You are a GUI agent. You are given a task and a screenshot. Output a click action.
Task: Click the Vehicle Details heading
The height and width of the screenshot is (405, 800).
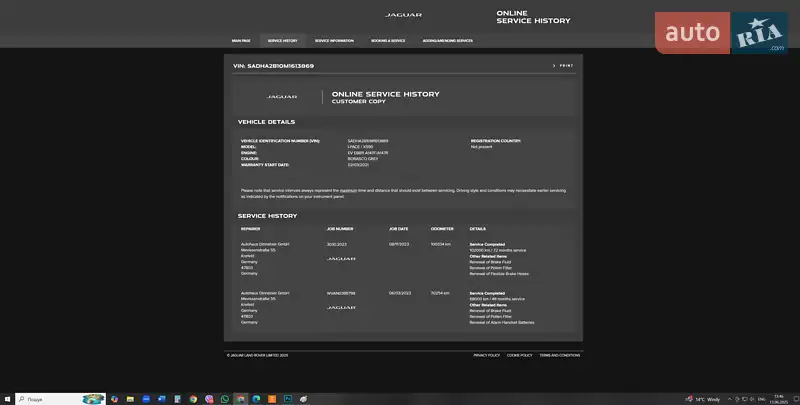(x=266, y=122)
